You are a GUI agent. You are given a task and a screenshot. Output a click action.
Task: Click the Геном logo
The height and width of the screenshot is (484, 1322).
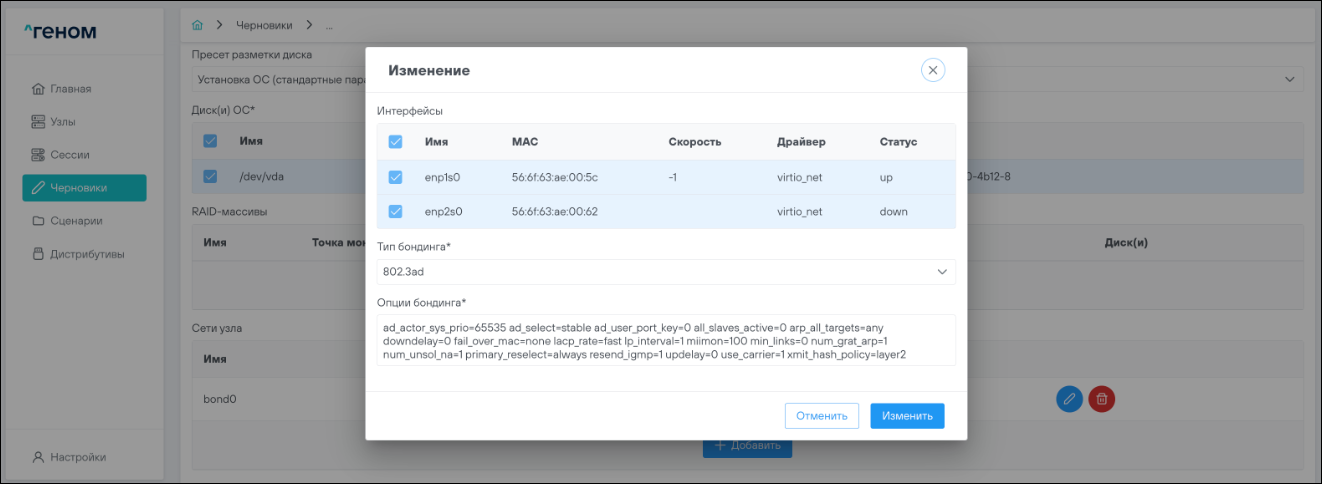pyautogui.click(x=61, y=31)
